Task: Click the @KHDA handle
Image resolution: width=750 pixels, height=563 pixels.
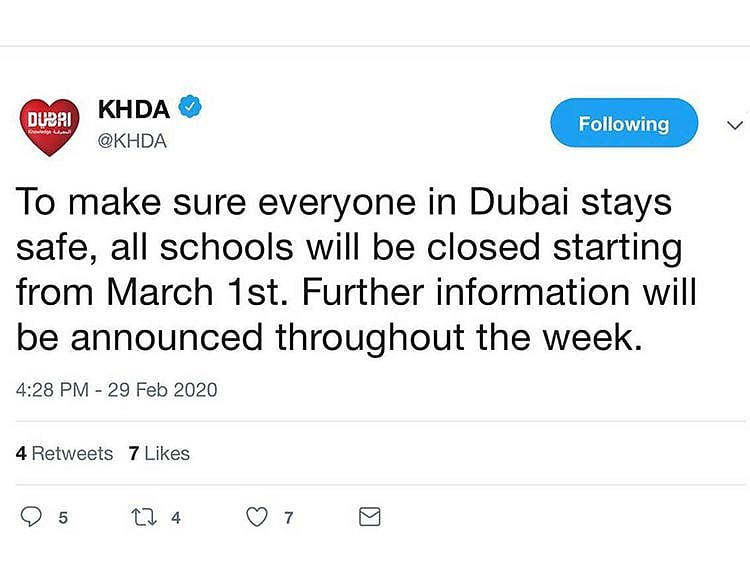Action: pos(132,141)
